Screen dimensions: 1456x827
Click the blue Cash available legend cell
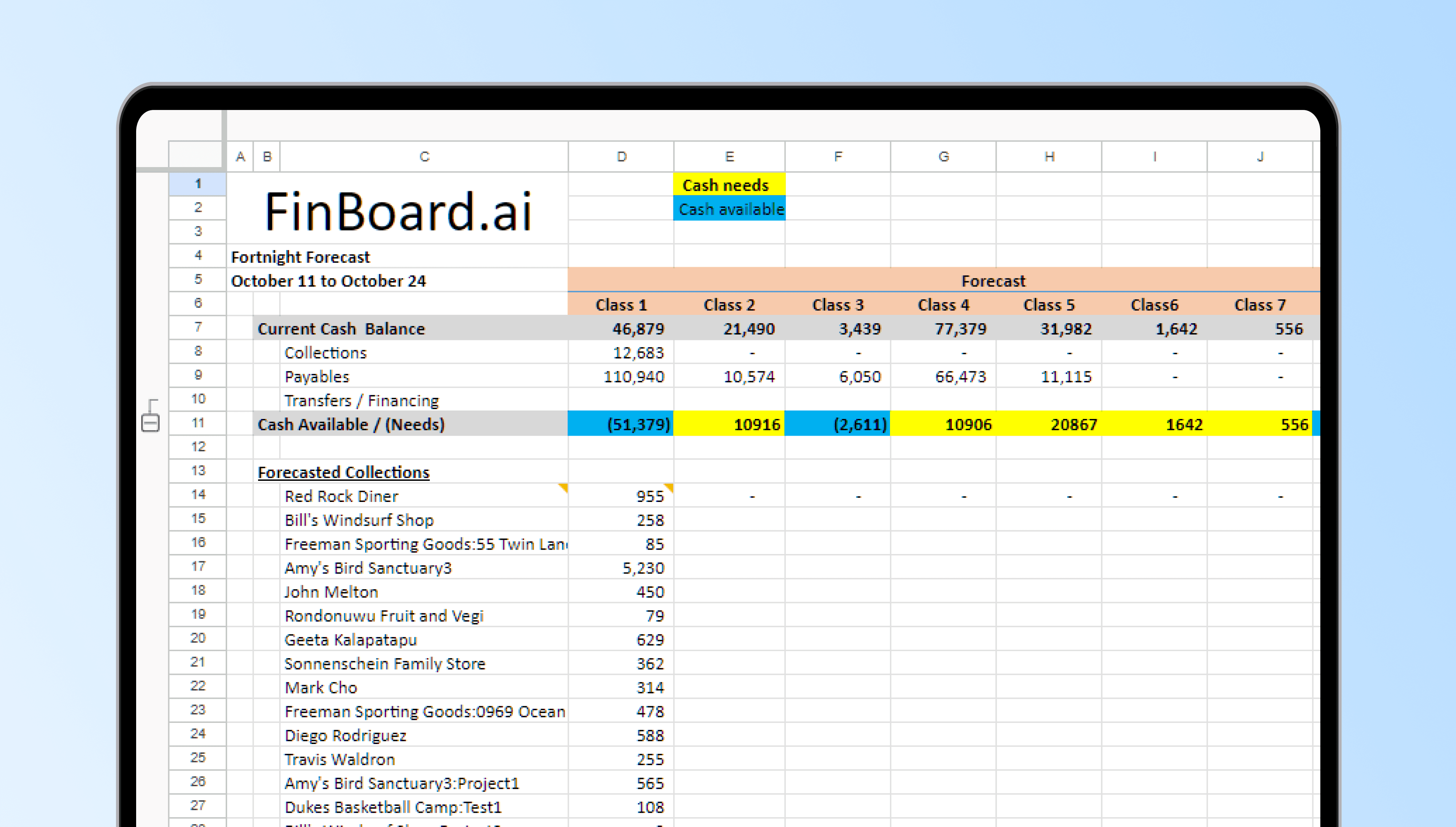pyautogui.click(x=729, y=209)
